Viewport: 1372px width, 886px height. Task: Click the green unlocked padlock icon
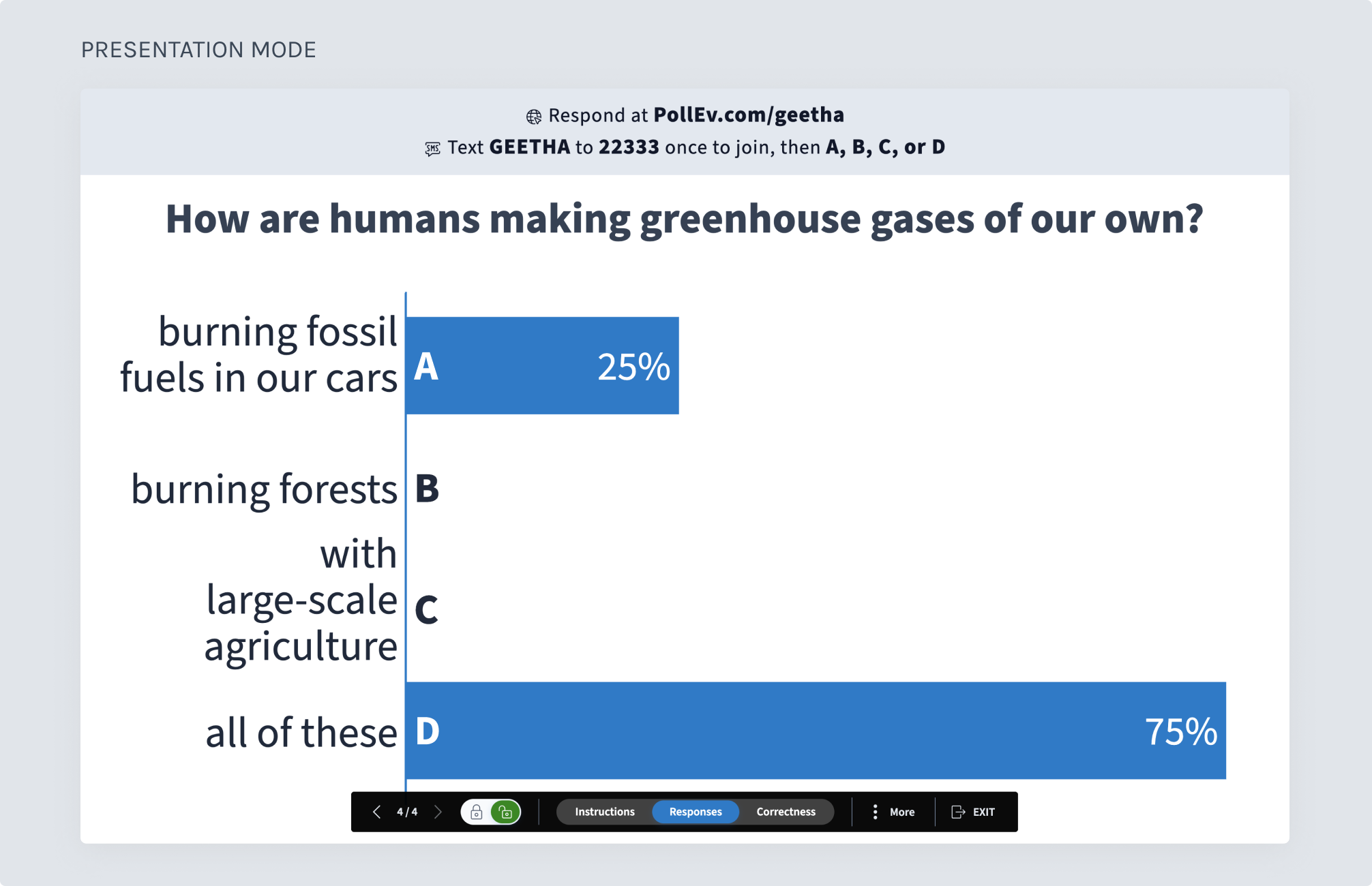[x=505, y=812]
